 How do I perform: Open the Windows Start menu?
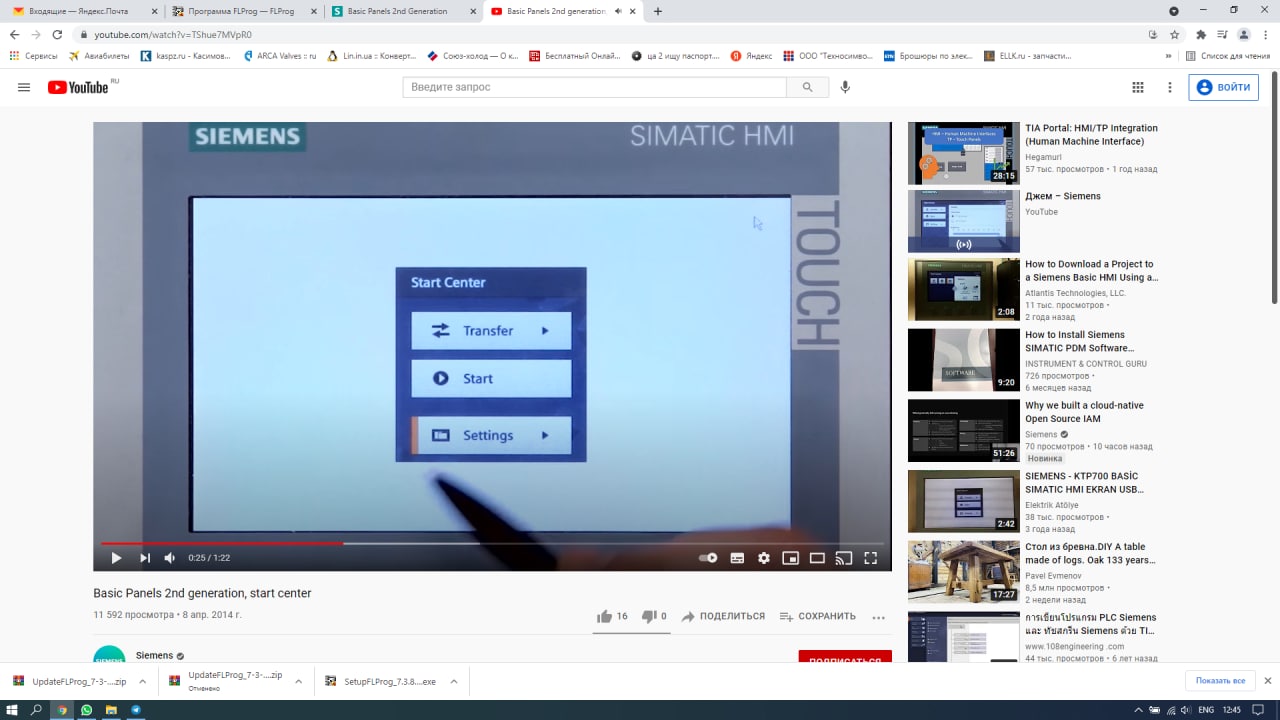click(12, 710)
